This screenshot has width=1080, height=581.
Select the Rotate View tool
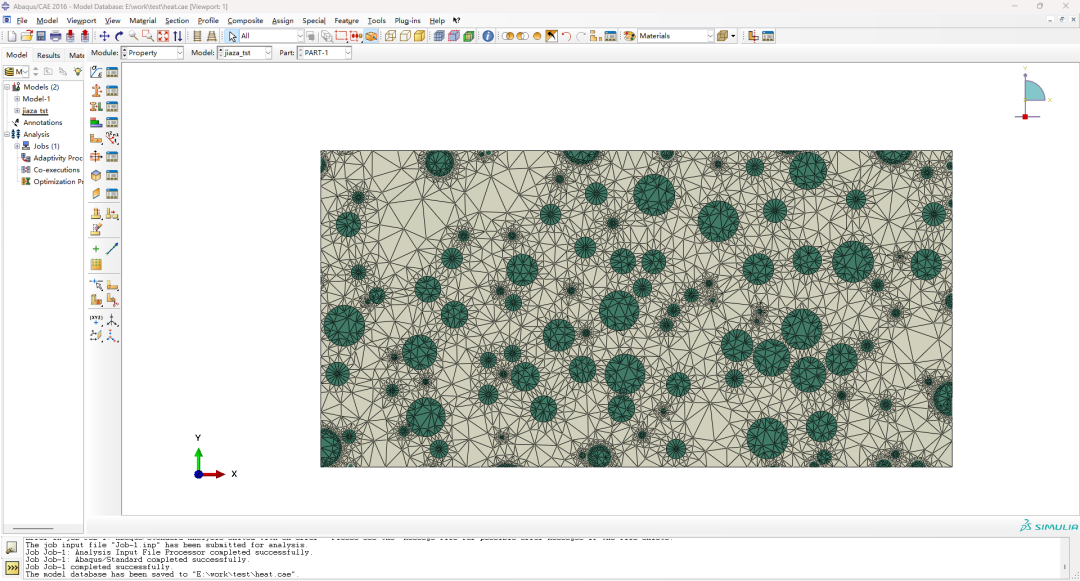pyautogui.click(x=118, y=36)
